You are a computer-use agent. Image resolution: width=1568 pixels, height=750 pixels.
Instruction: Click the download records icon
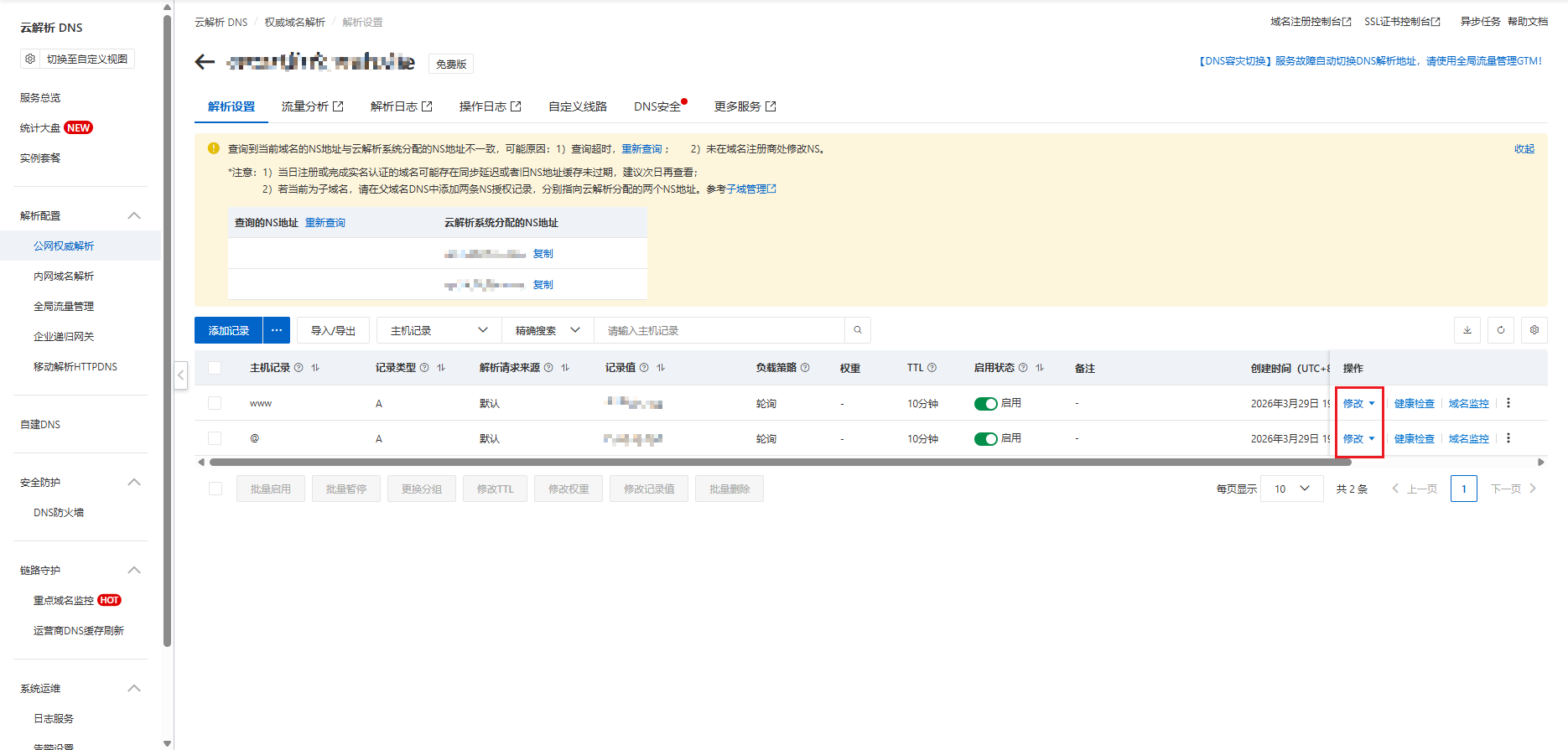[1467, 330]
